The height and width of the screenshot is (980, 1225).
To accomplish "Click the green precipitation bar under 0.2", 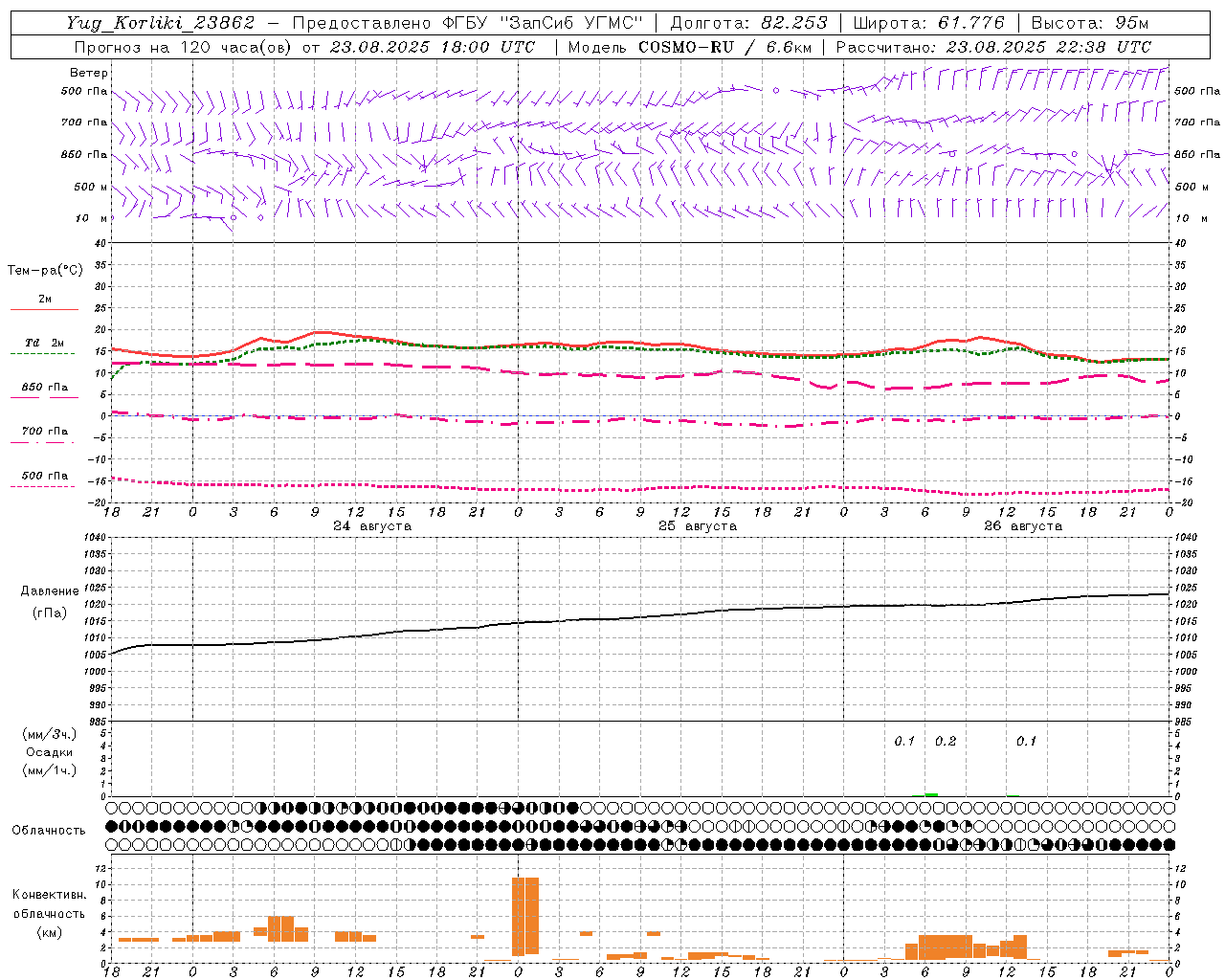I will pos(931,794).
